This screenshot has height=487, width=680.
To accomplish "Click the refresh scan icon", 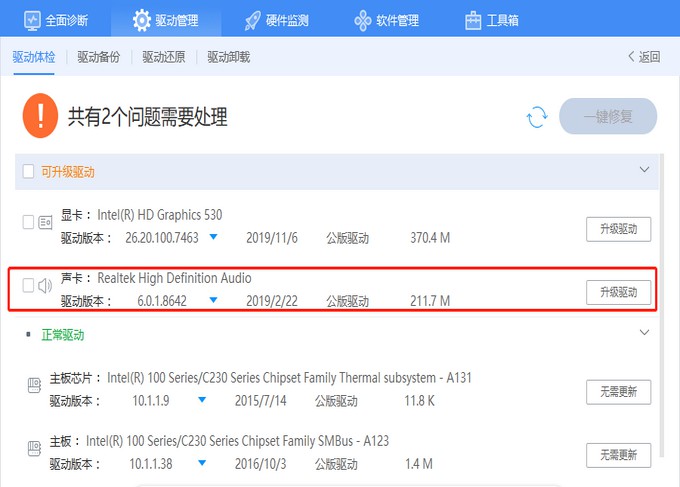I will pyautogui.click(x=537, y=117).
